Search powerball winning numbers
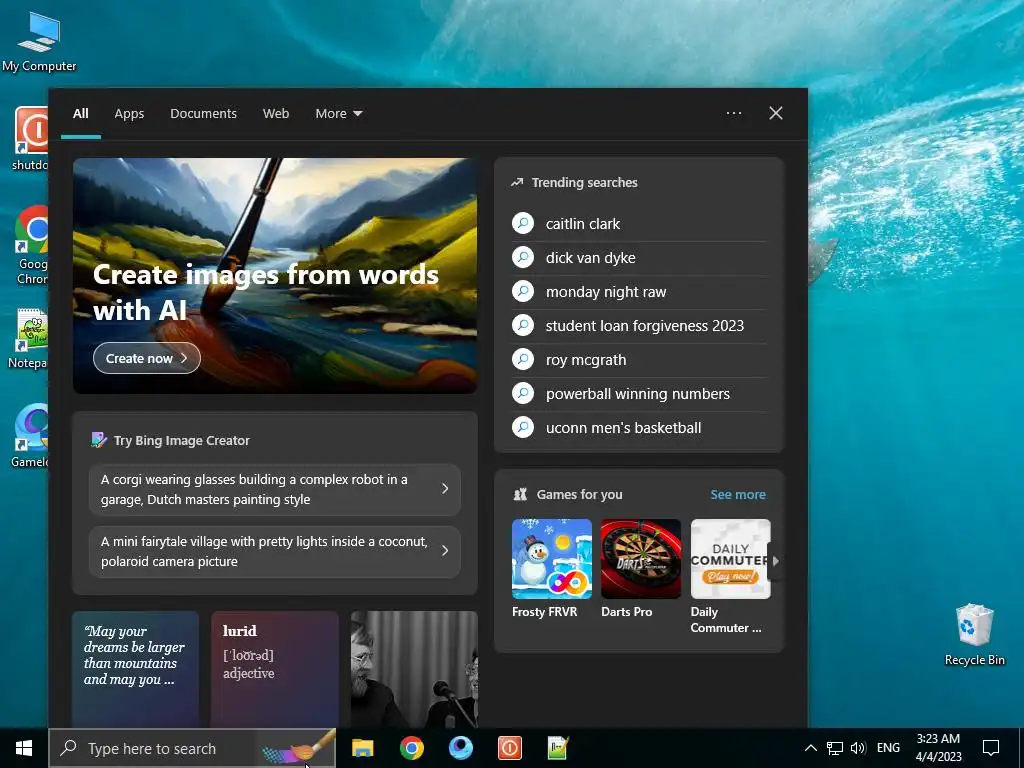 [x=639, y=394]
